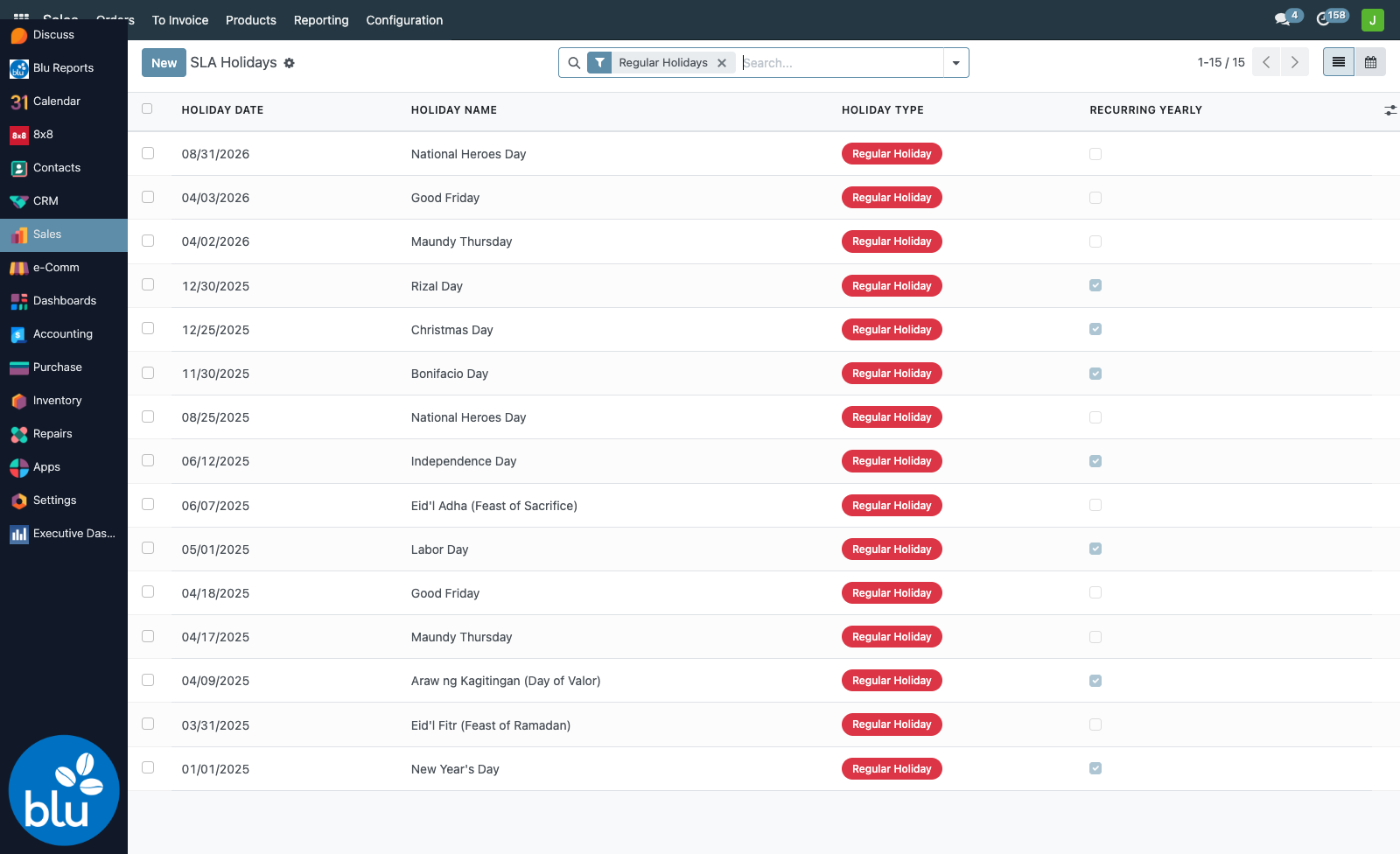Go to previous page of records

[1266, 62]
